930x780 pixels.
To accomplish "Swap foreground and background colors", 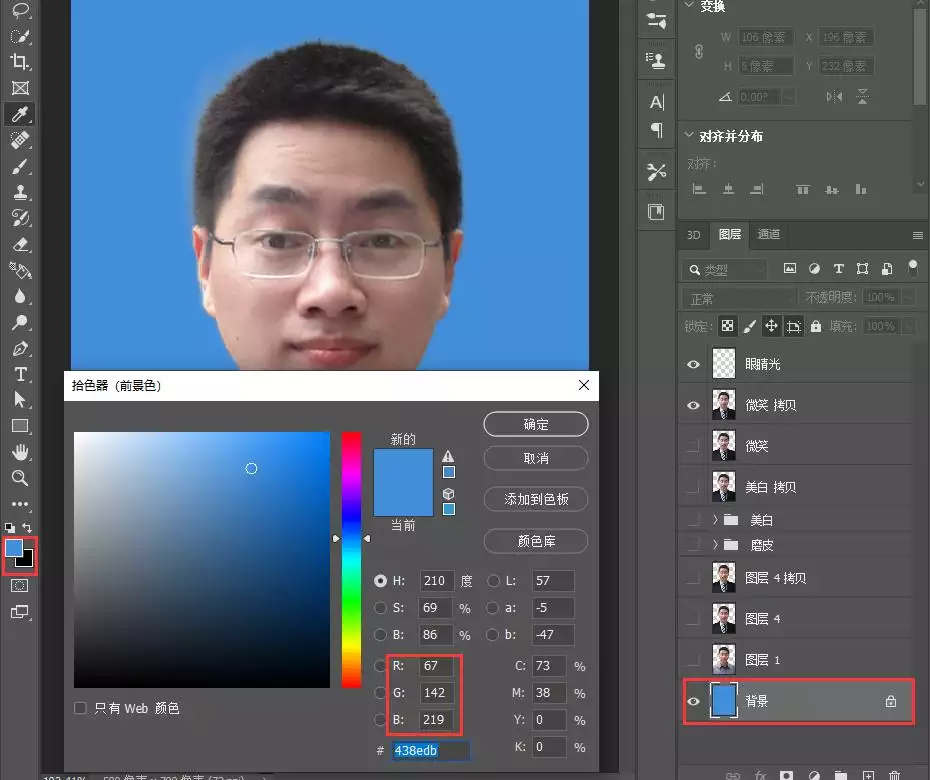I will click(x=27, y=527).
